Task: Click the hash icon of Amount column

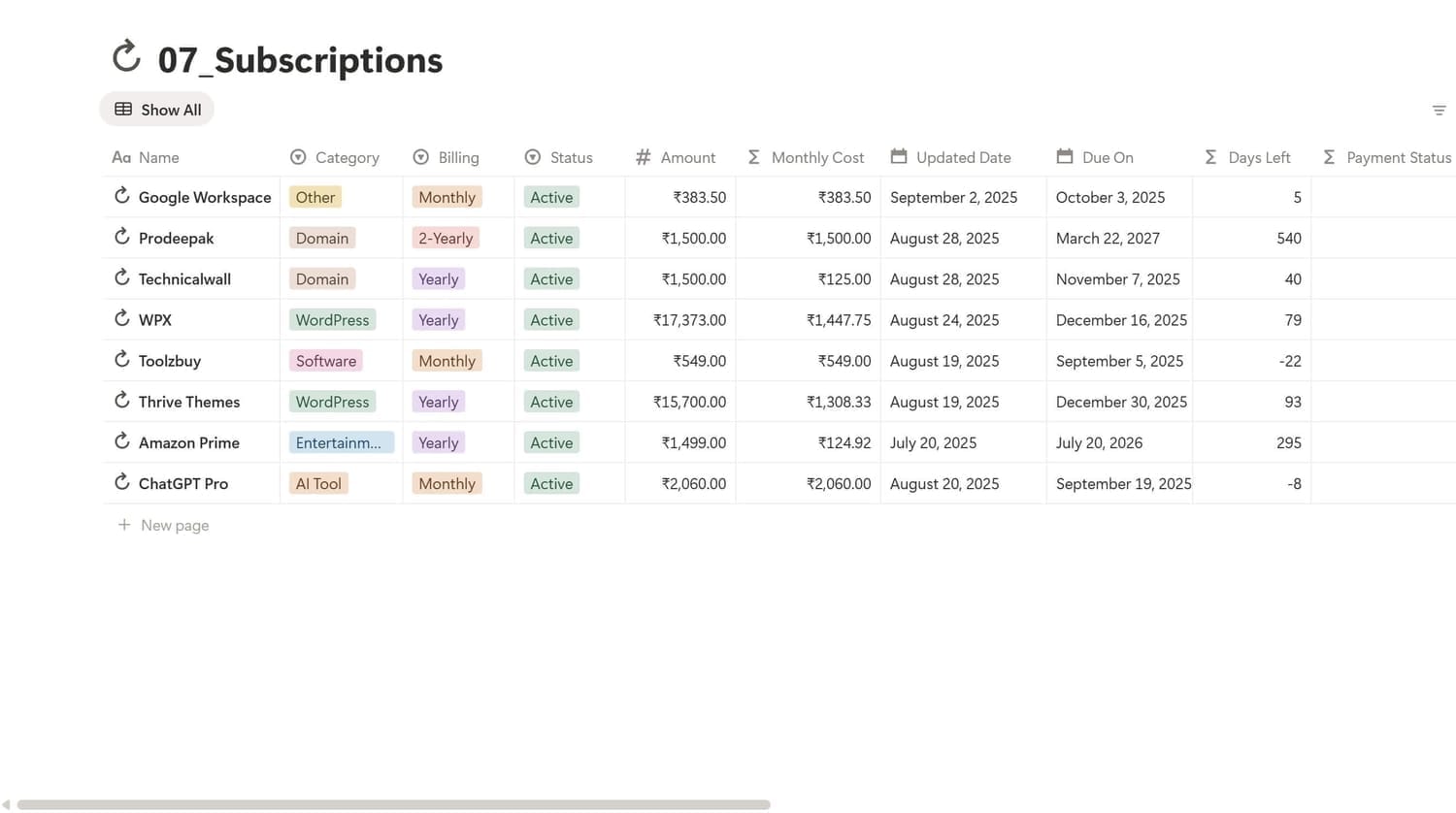Action: [643, 157]
